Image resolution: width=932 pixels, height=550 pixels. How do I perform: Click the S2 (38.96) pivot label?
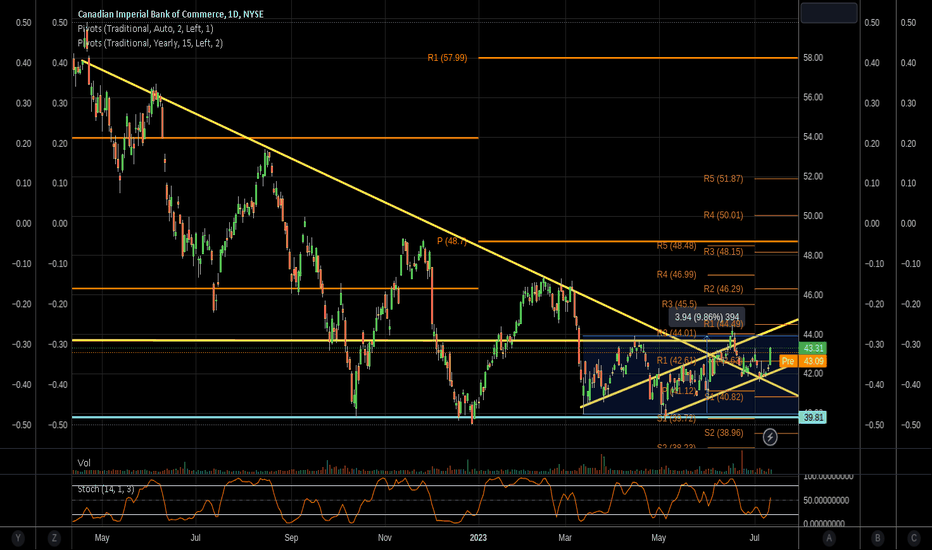coord(723,433)
